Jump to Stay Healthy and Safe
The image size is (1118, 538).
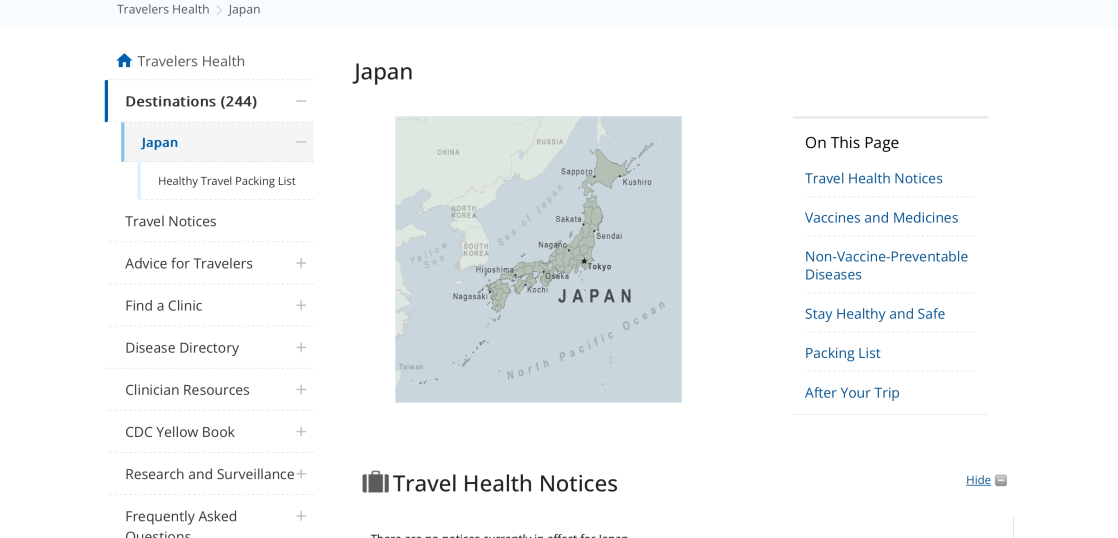point(874,313)
